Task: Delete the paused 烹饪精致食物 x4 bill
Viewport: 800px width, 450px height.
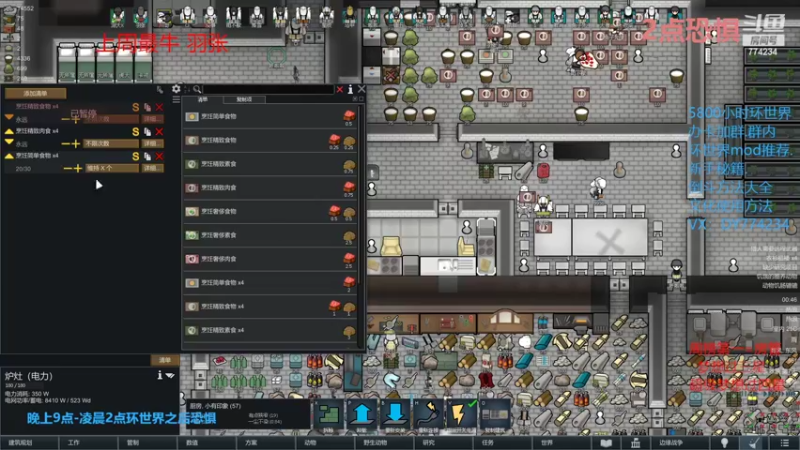Action: click(x=159, y=107)
